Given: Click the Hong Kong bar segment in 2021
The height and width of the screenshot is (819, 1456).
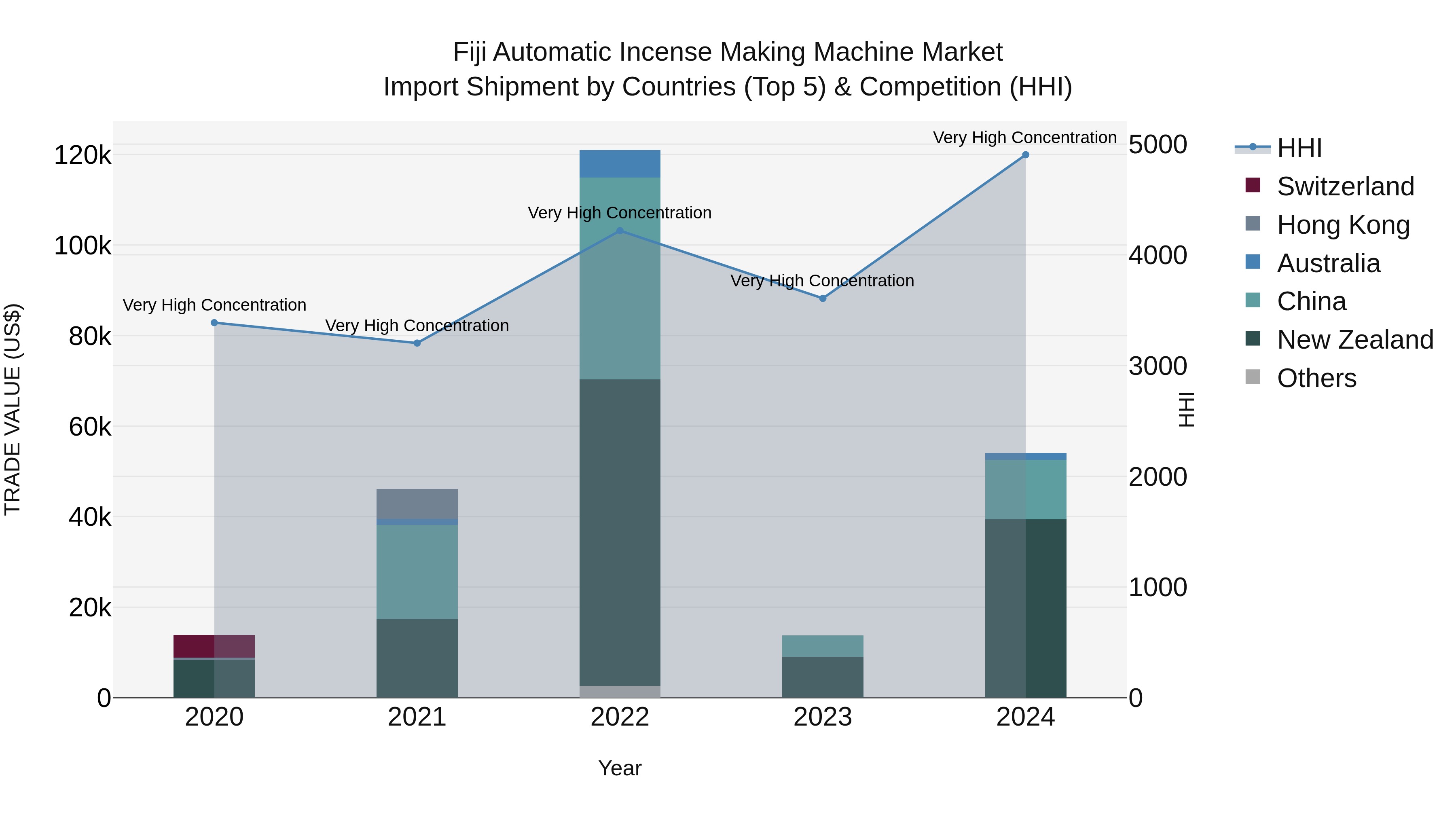Looking at the screenshot, I should (x=417, y=504).
